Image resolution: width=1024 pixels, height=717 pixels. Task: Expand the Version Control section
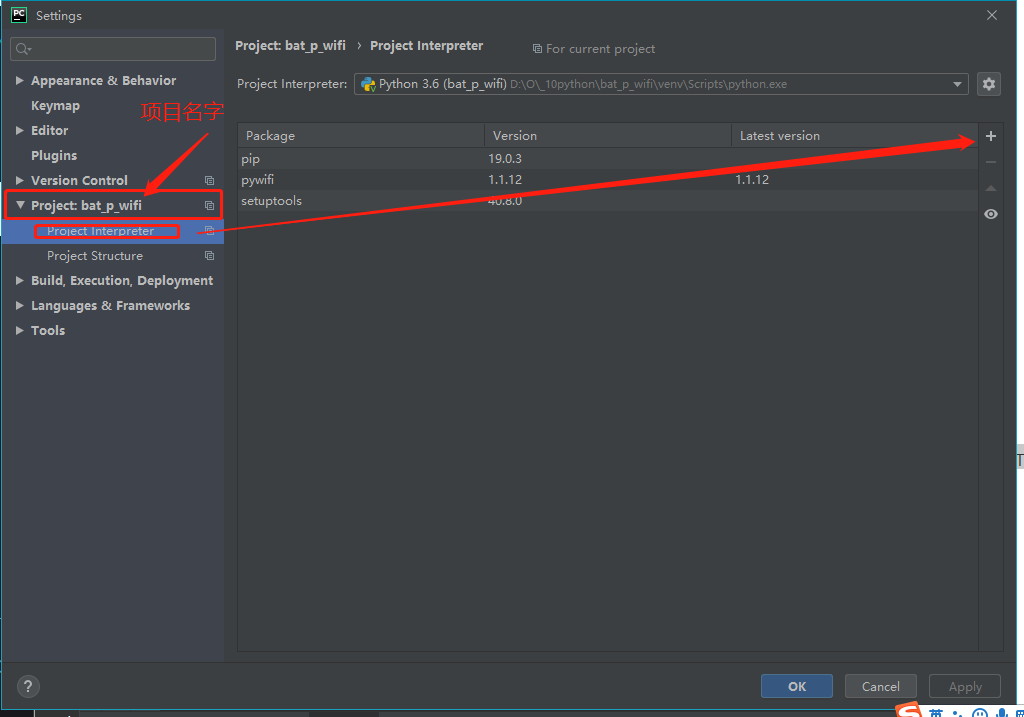(20, 180)
